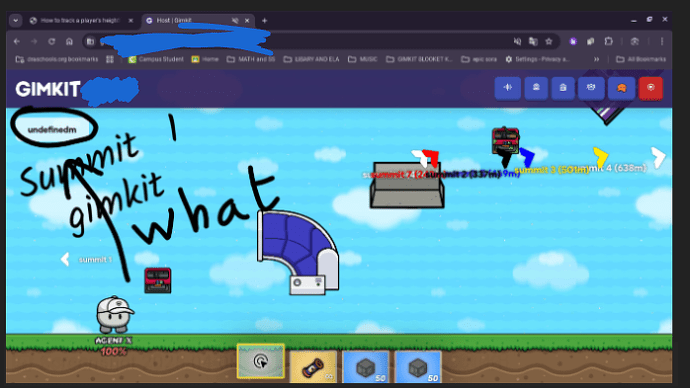Click the fourth blue Gimkit header button
This screenshot has height=388, width=690.
[591, 88]
